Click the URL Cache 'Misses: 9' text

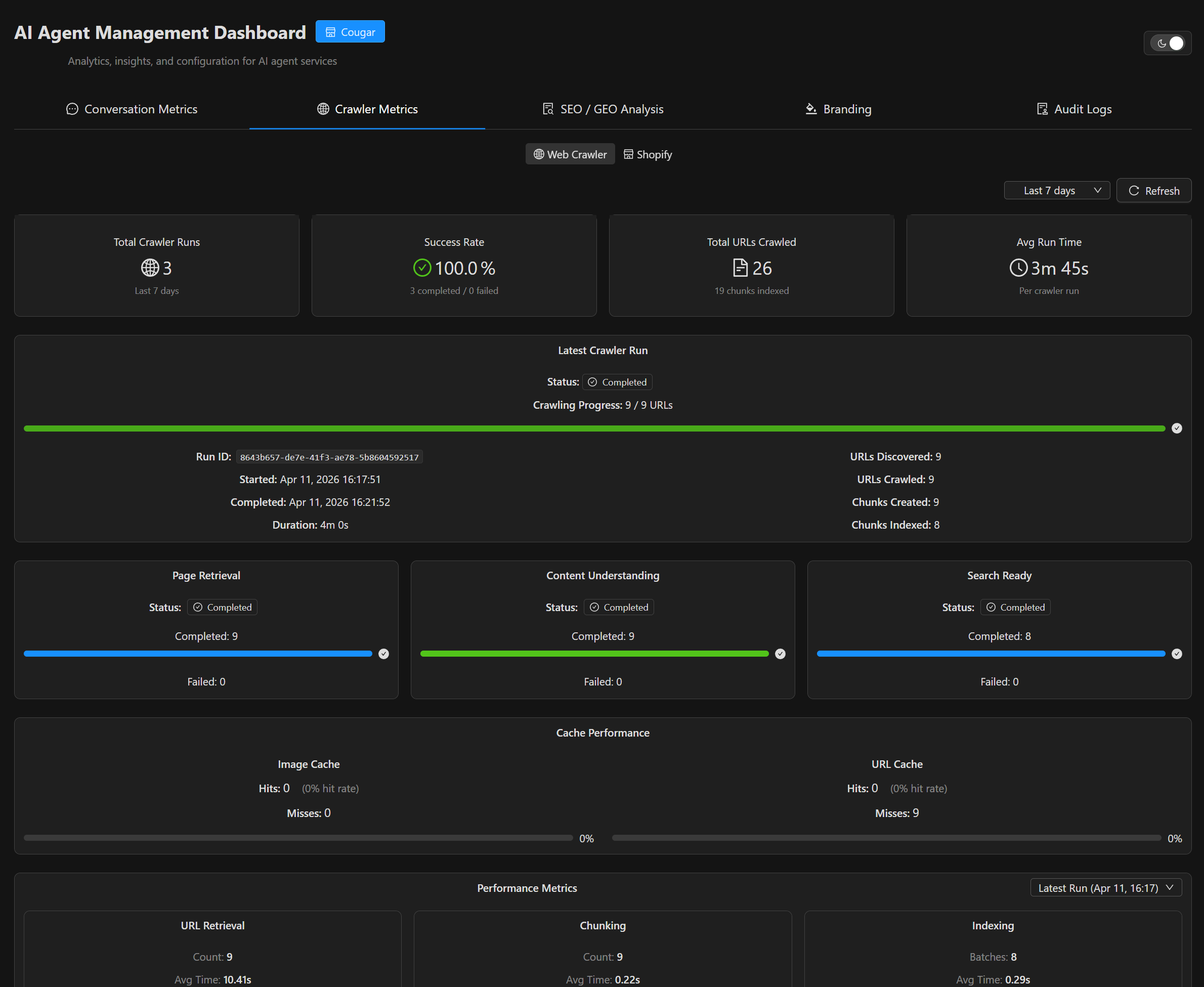(x=897, y=813)
